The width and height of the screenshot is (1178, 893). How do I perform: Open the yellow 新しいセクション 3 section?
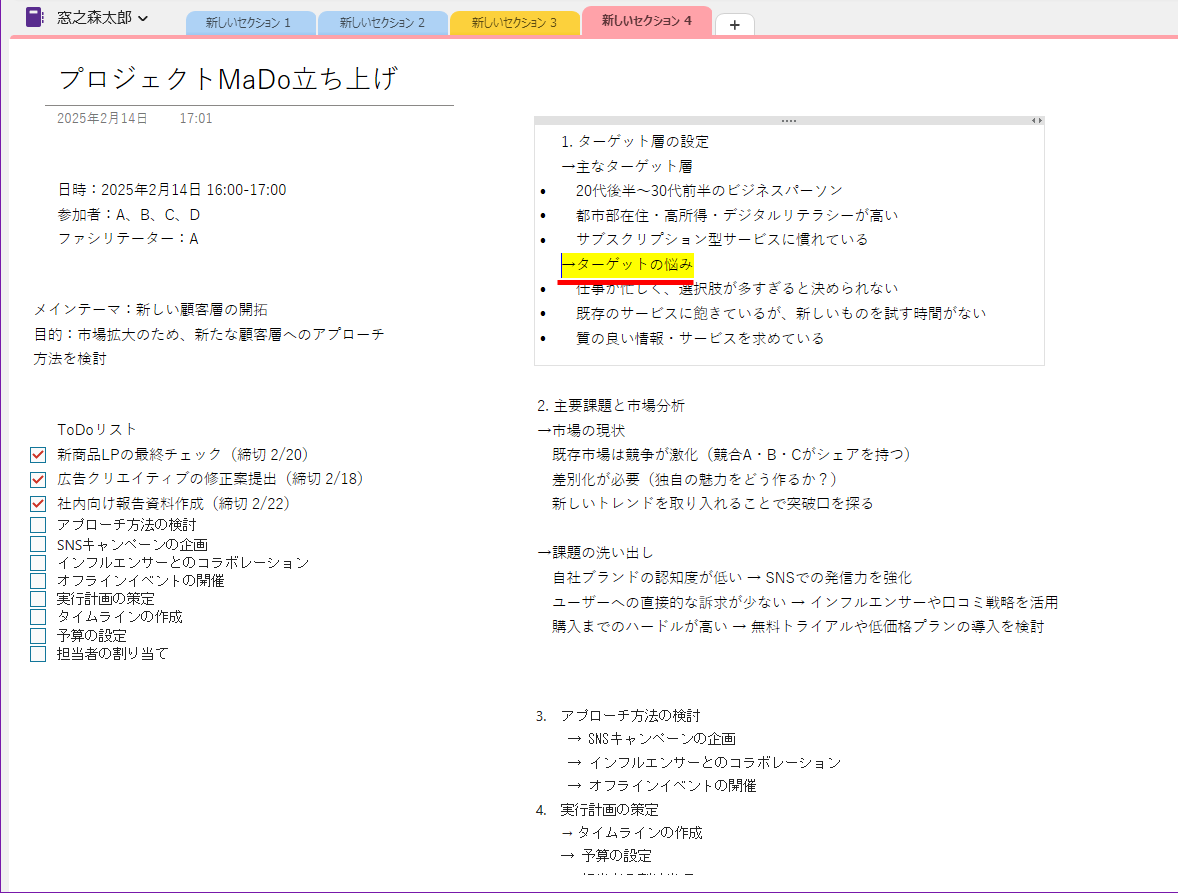point(514,22)
